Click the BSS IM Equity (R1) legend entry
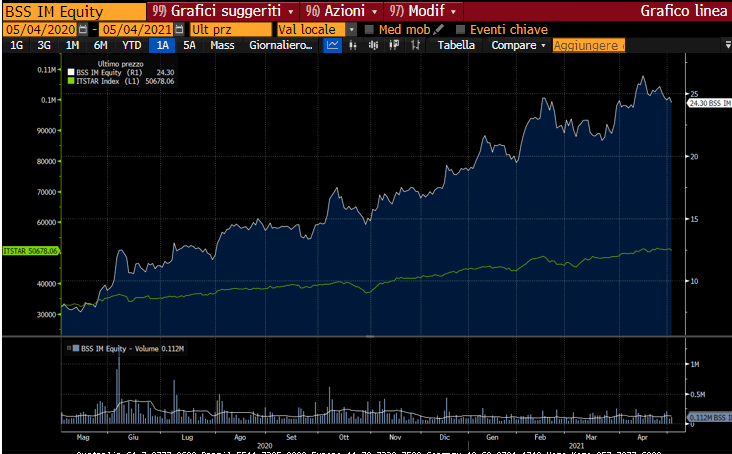 [121, 72]
